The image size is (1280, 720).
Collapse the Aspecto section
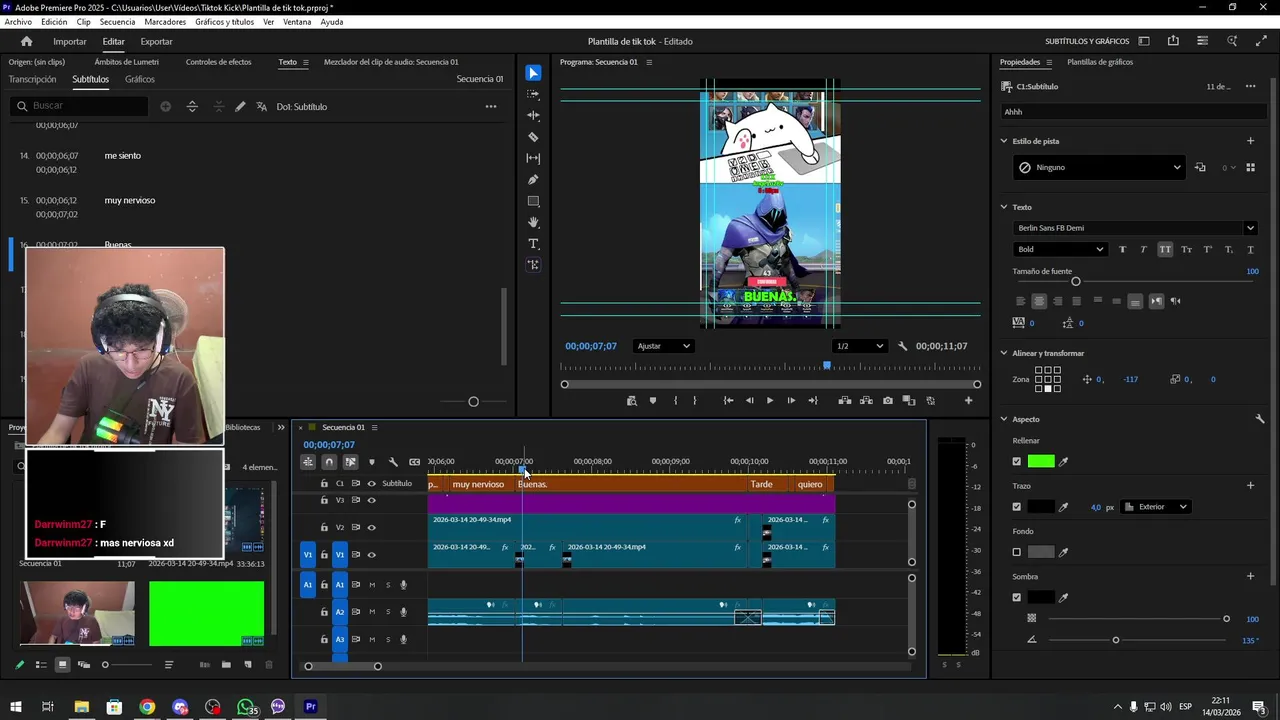coord(1004,419)
